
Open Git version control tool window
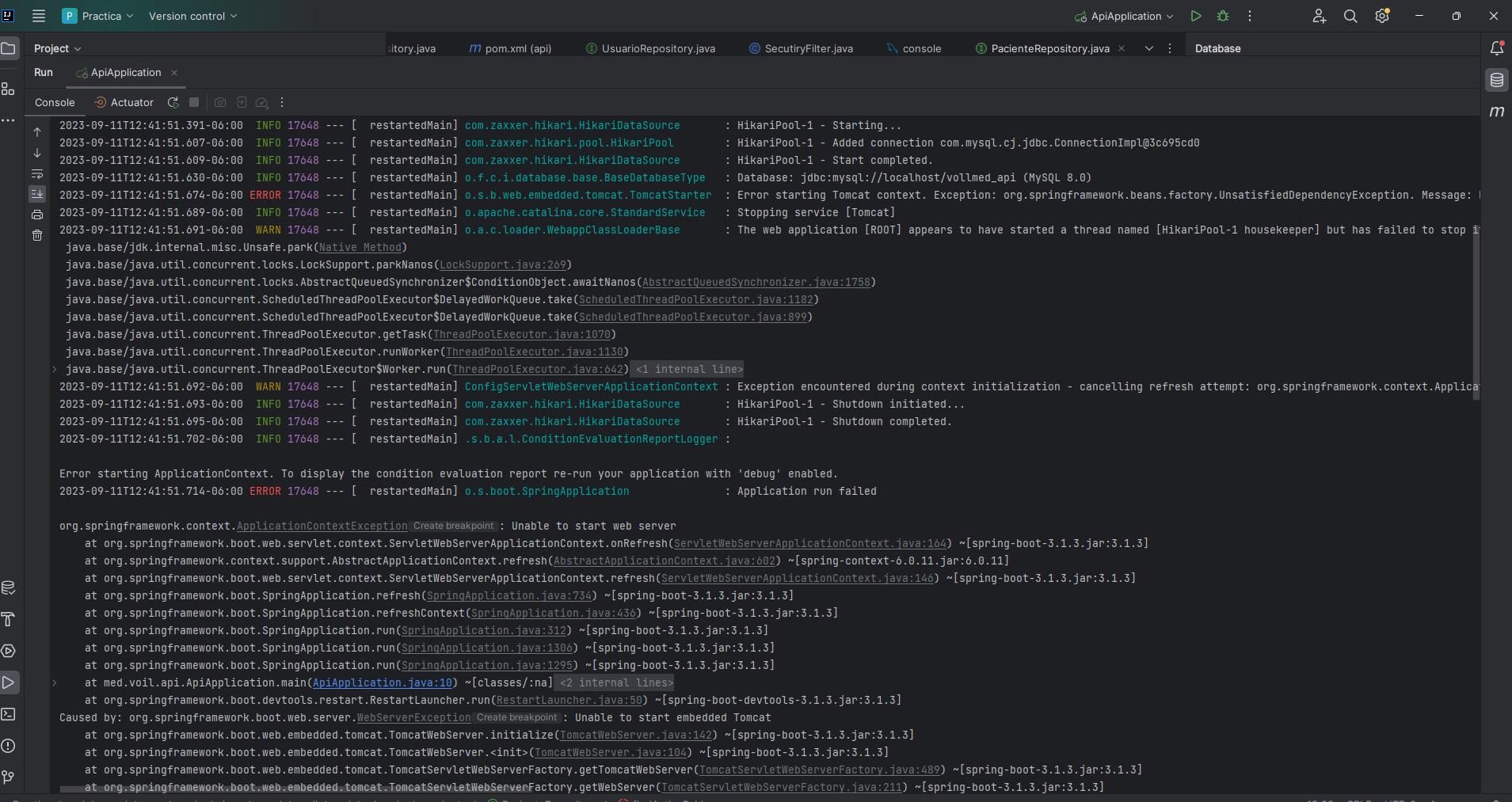[x=8, y=777]
